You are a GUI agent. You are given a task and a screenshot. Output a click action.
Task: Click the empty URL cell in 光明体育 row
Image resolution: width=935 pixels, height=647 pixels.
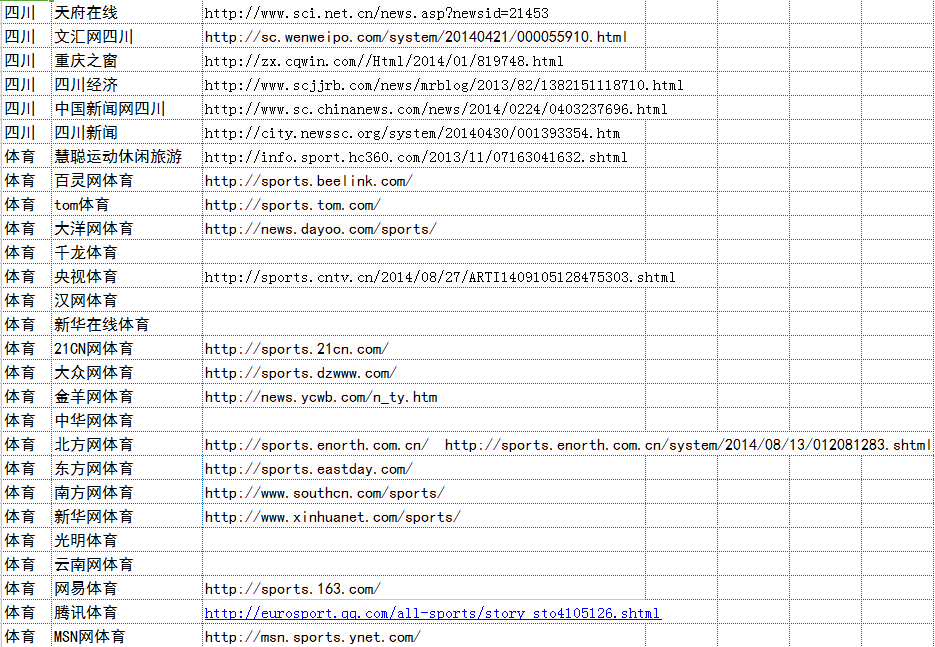pos(424,540)
